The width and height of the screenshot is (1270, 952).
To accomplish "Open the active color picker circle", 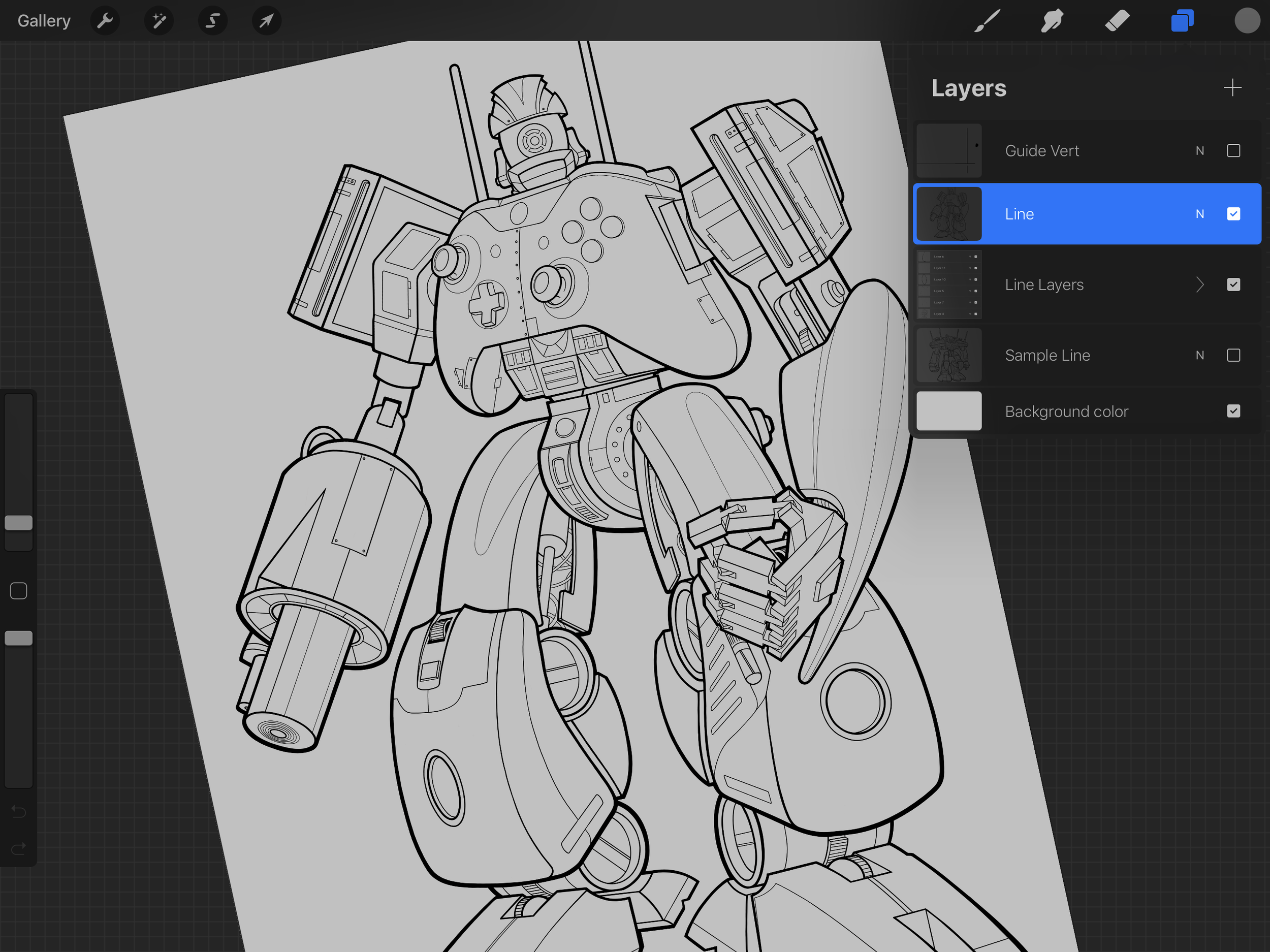I will pyautogui.click(x=1247, y=21).
